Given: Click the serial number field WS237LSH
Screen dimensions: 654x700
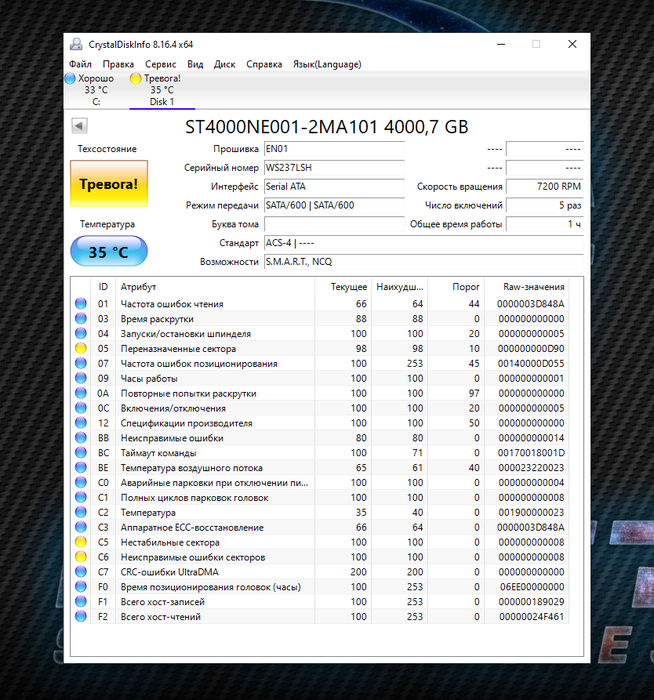Looking at the screenshot, I should click(x=333, y=168).
